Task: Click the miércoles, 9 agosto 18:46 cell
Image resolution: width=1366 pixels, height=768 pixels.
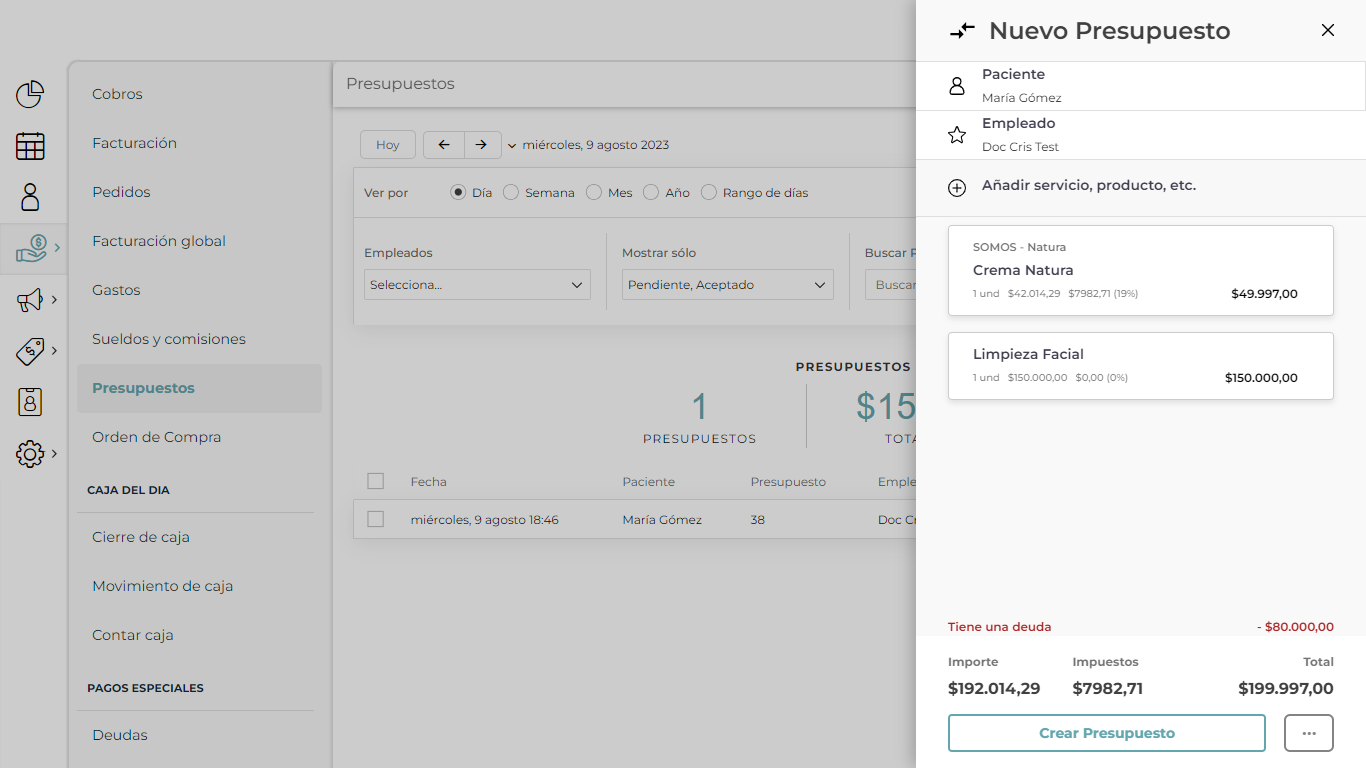Action: tap(484, 520)
